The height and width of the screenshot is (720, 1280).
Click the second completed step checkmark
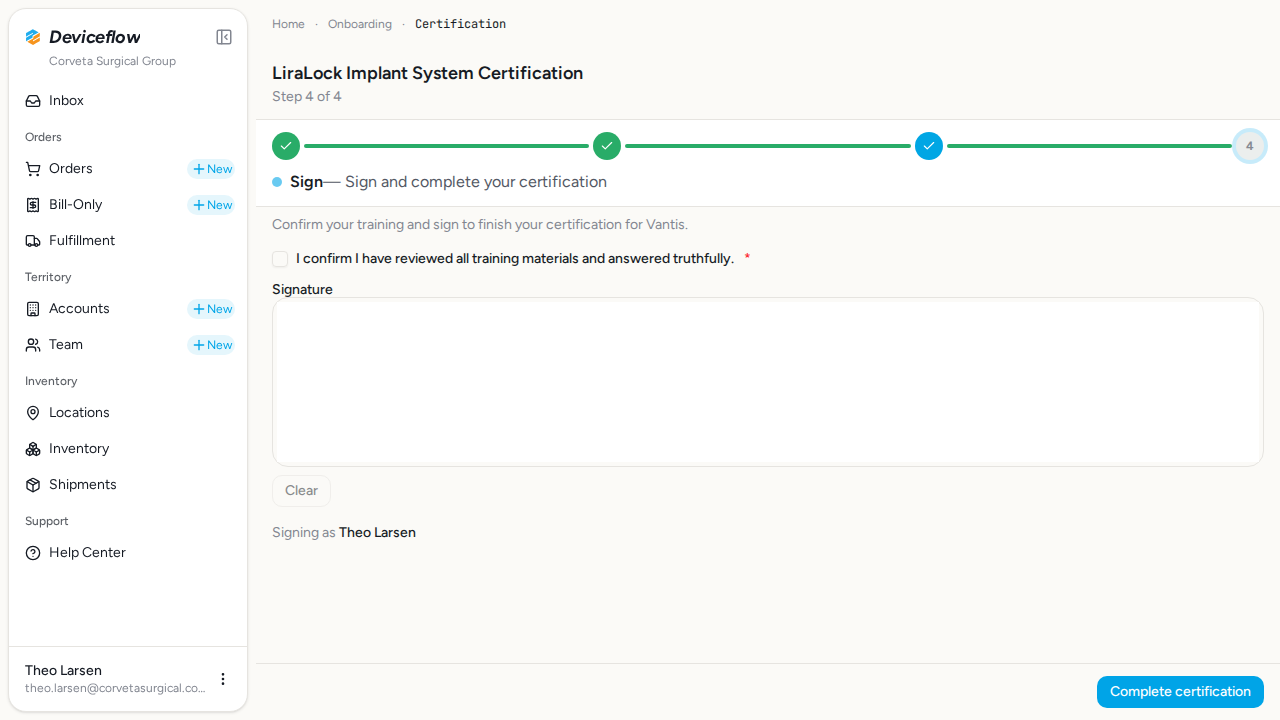point(607,146)
